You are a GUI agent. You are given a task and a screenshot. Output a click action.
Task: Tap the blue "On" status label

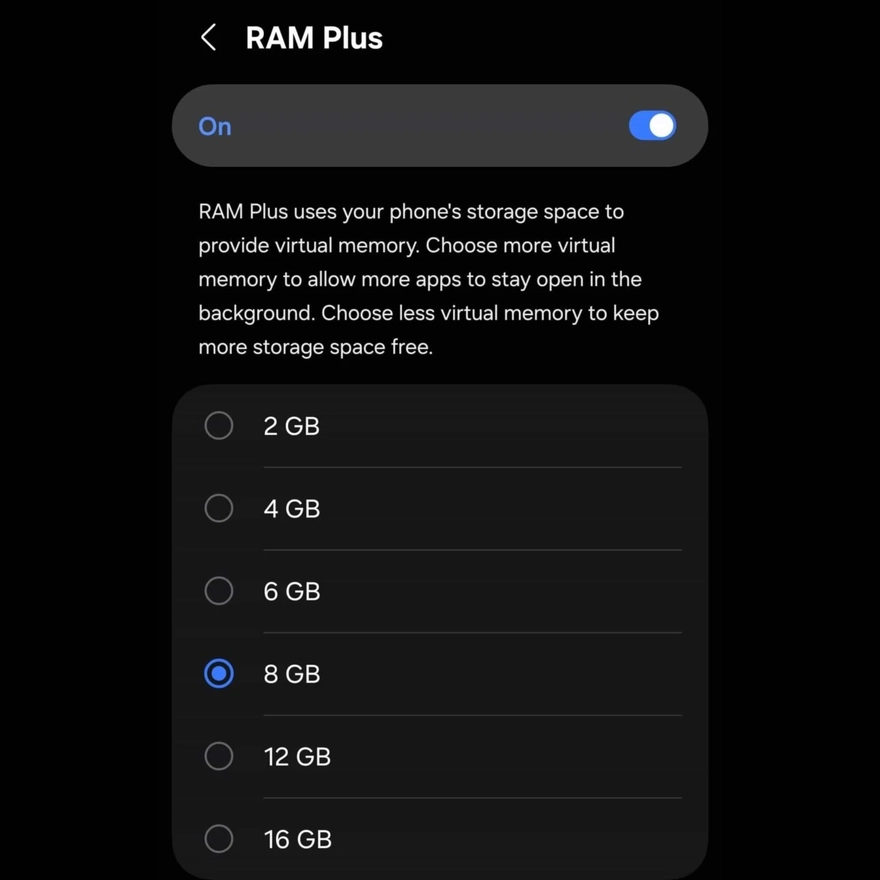click(215, 126)
